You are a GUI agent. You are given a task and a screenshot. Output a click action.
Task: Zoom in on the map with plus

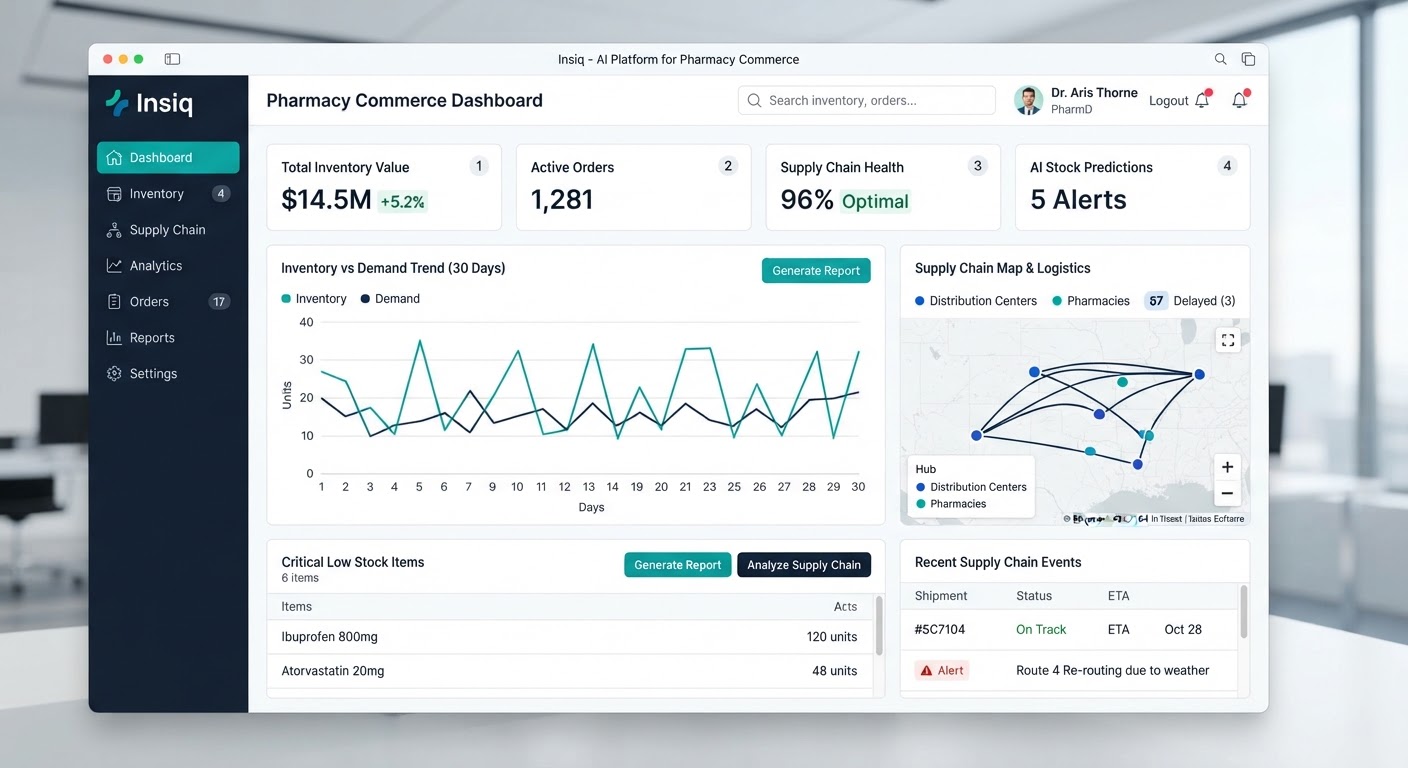tap(1227, 467)
